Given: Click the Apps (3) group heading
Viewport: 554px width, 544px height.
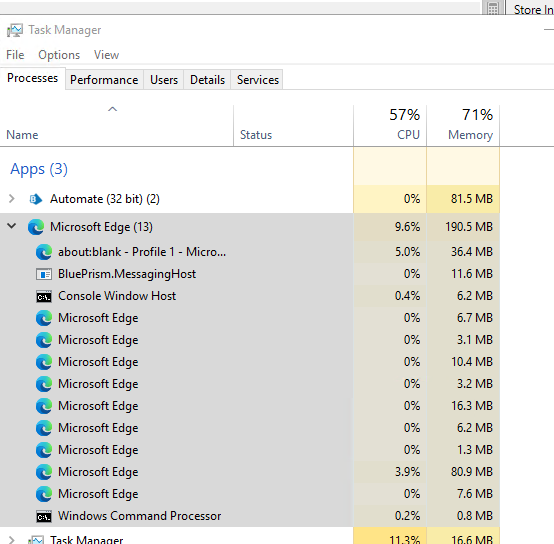Looking at the screenshot, I should 39,169.
